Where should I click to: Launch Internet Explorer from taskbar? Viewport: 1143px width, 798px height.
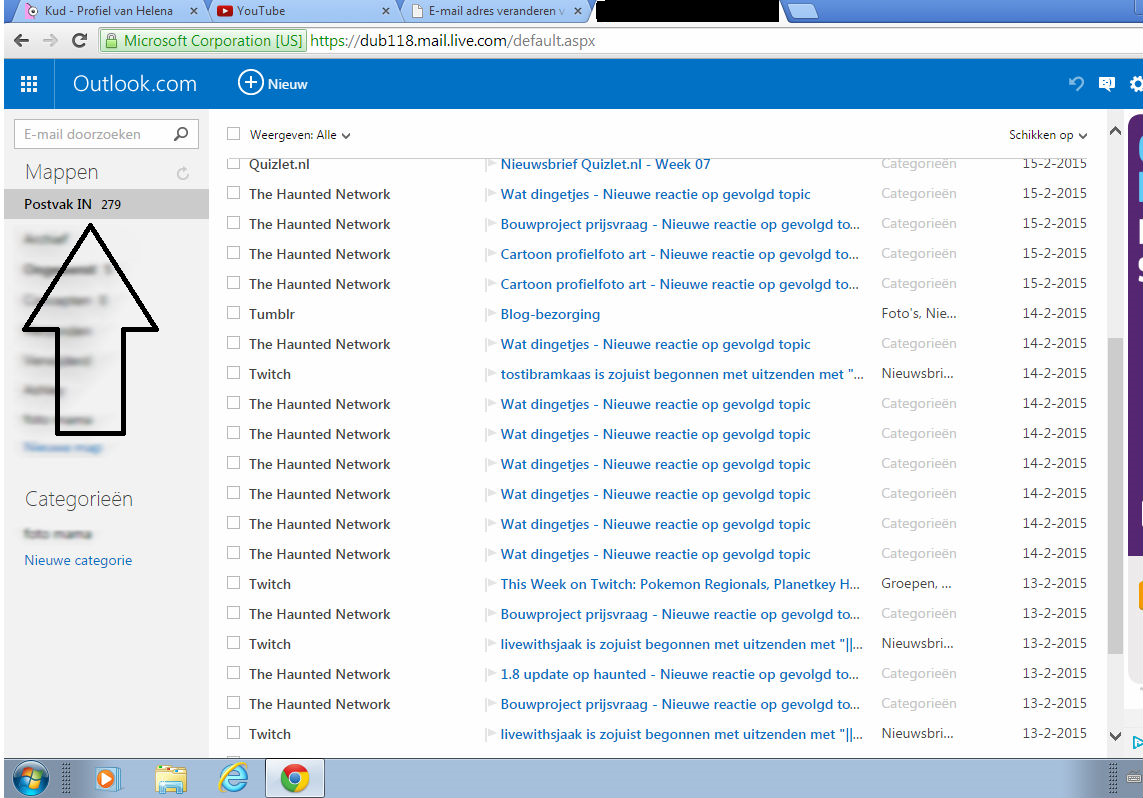tap(233, 778)
